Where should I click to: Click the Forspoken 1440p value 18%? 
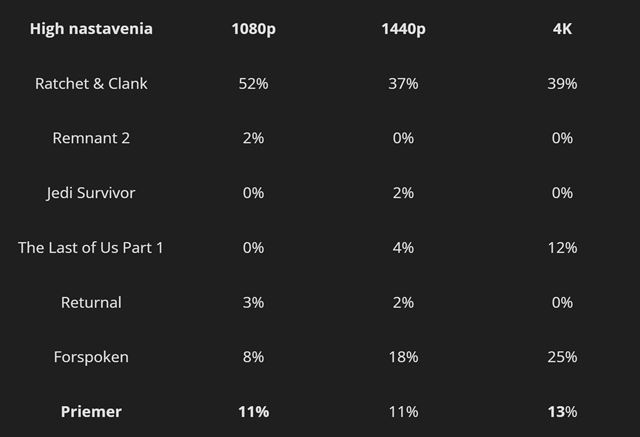click(x=403, y=357)
